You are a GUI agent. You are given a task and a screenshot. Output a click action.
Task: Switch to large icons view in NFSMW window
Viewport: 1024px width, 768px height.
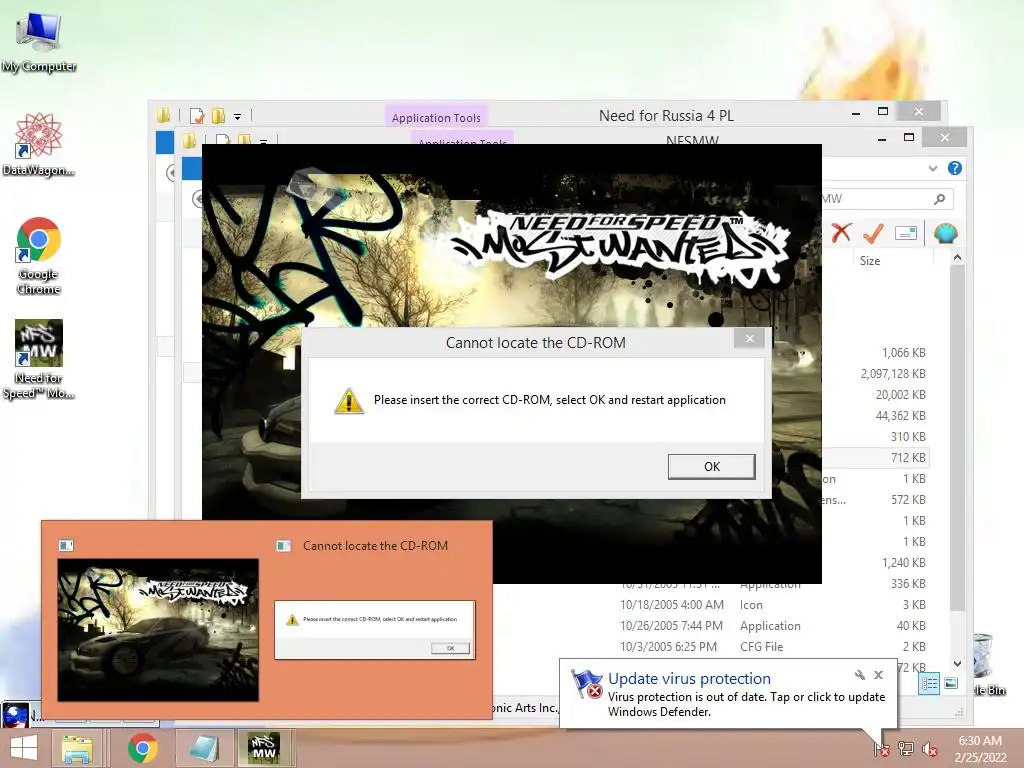[951, 684]
